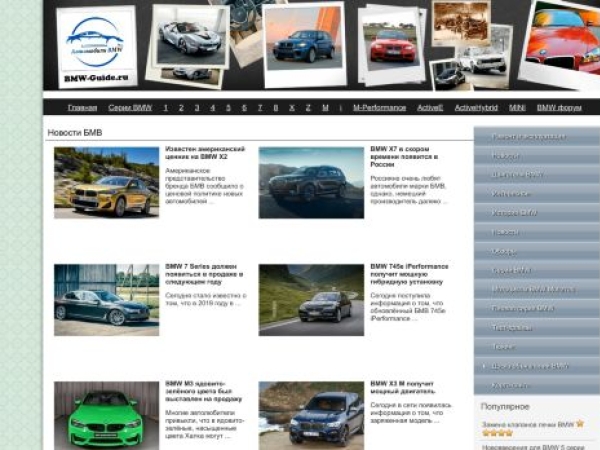Select series 2 in navigation bar
Image resolution: width=600 pixels, height=450 pixels.
181,108
